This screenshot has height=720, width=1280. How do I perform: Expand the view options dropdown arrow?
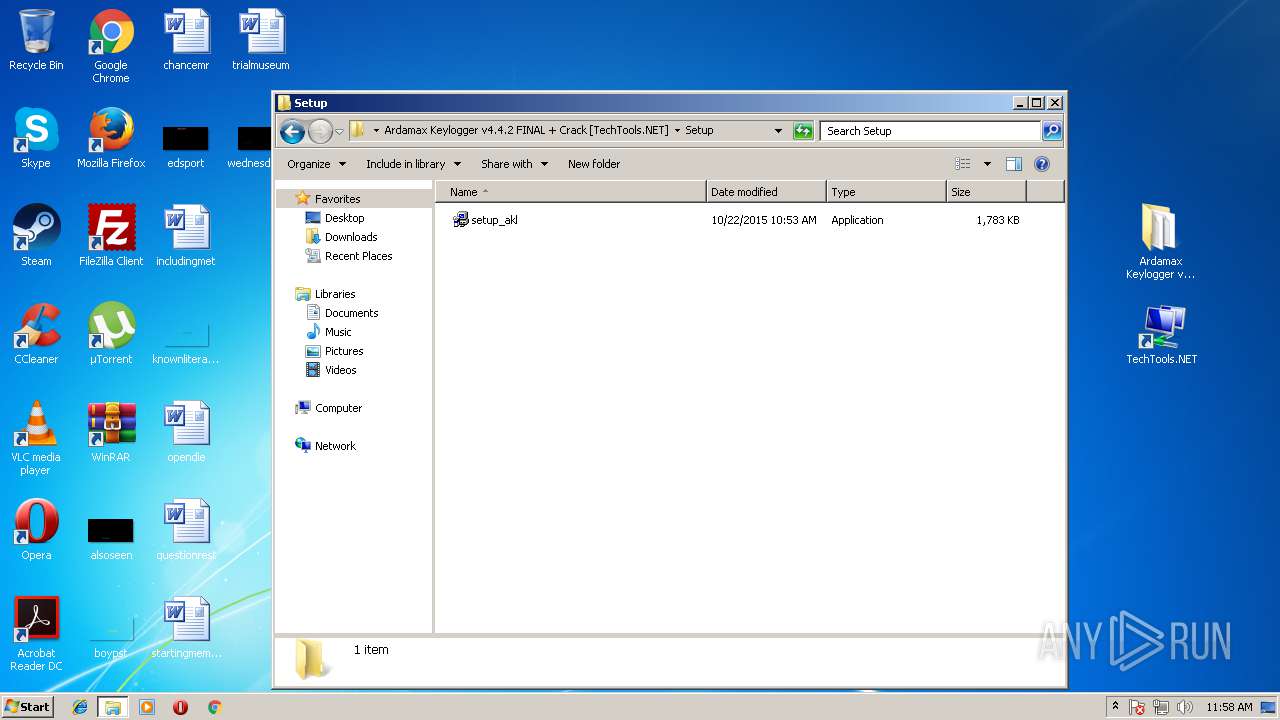coord(987,164)
